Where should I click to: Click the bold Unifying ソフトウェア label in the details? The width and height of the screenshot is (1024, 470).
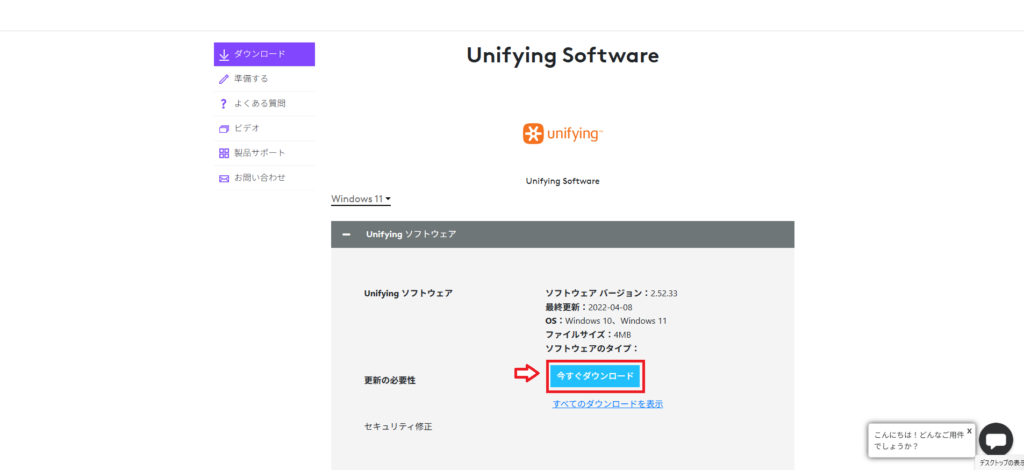[408, 294]
